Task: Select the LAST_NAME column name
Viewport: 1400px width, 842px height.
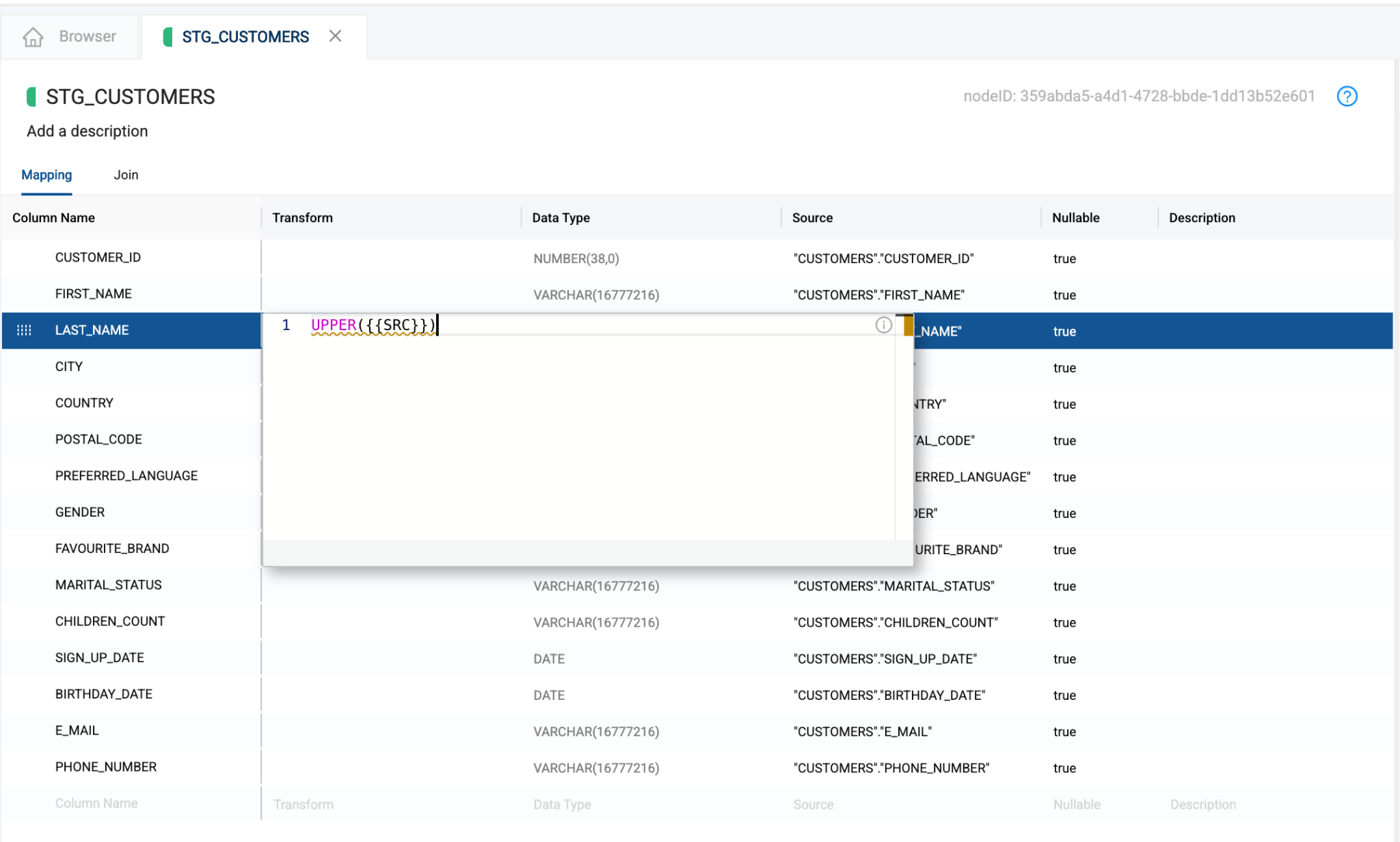Action: point(92,330)
